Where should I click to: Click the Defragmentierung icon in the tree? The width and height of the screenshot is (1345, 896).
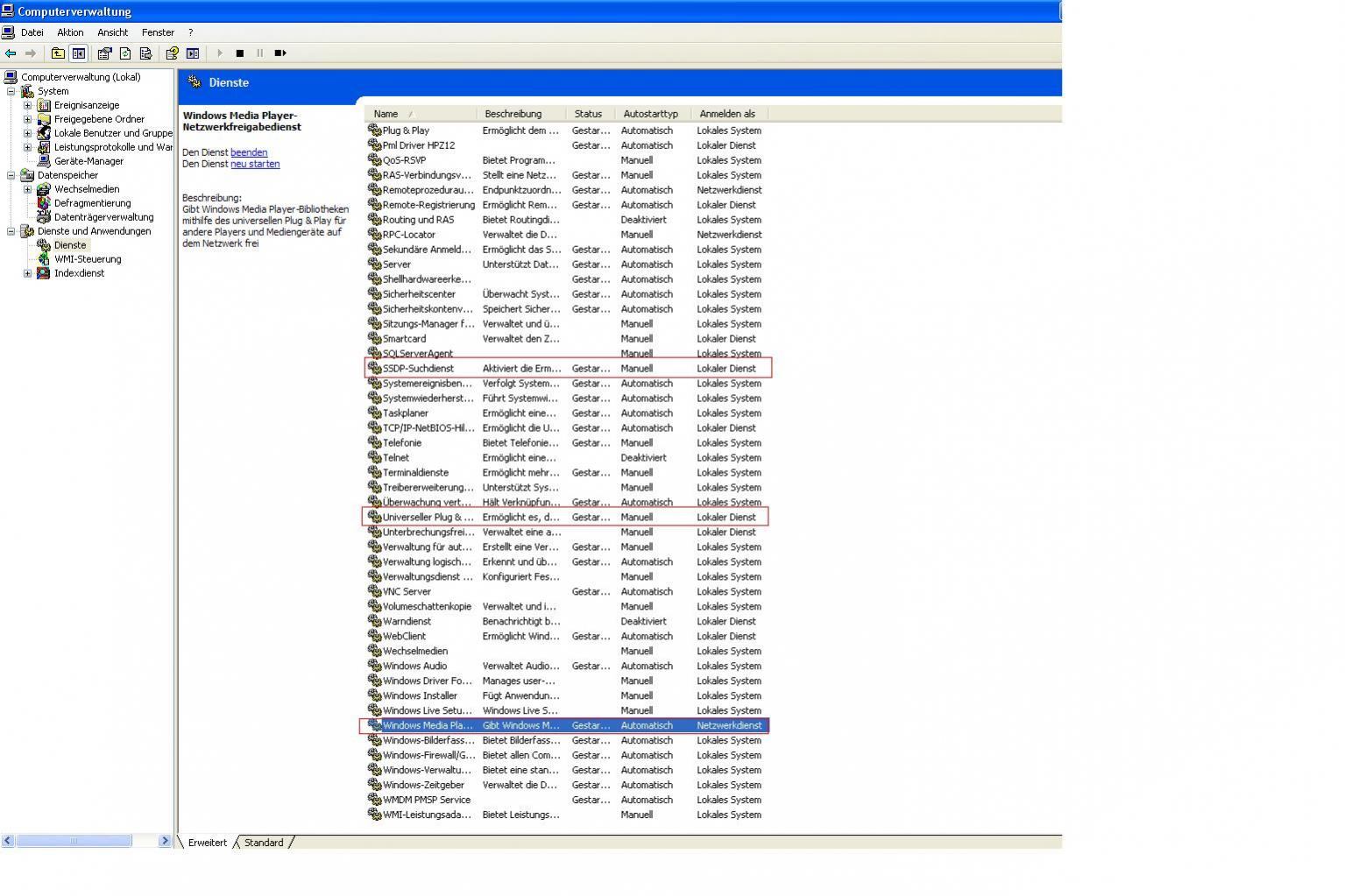click(x=44, y=203)
